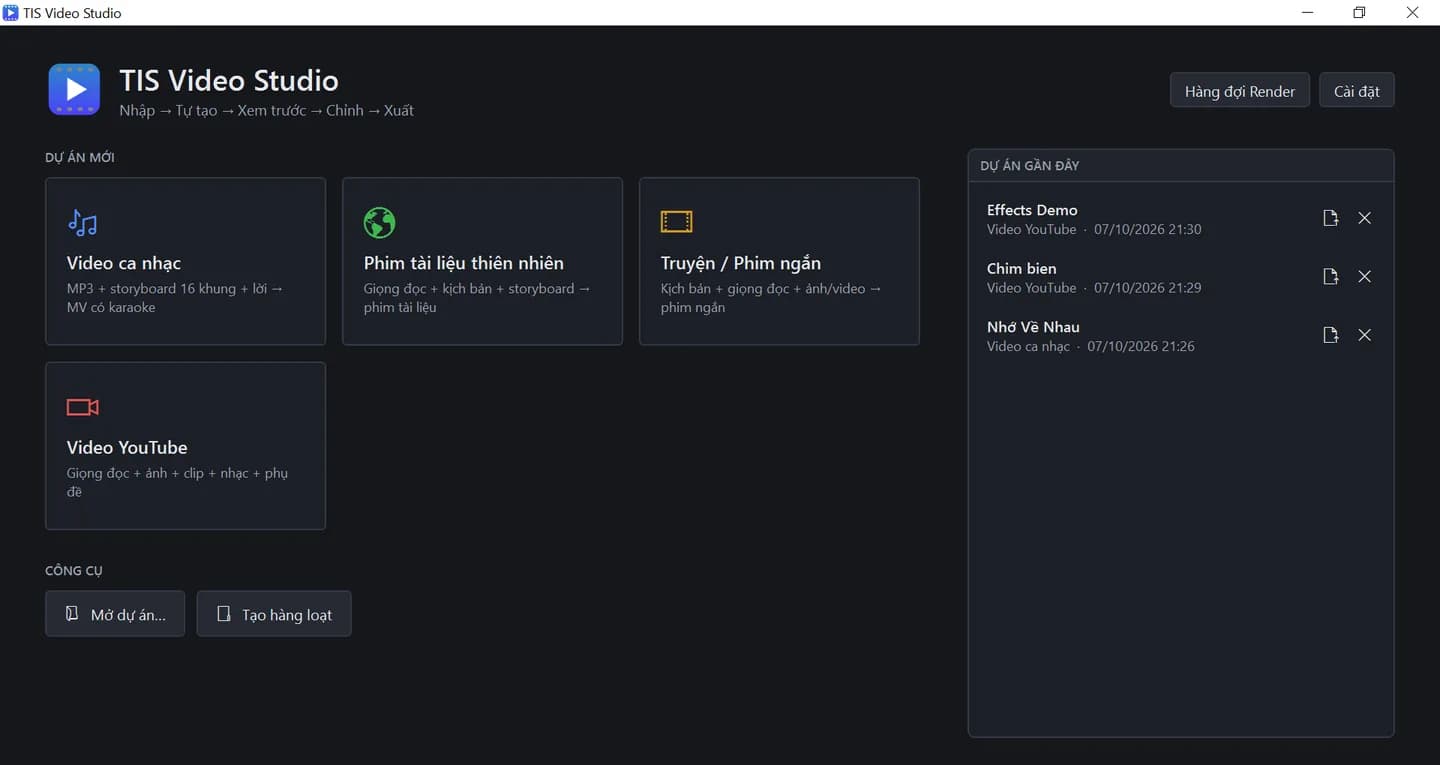This screenshot has height=765, width=1440.
Task: Click the TIS Video Studio logo icon
Action: click(x=74, y=89)
